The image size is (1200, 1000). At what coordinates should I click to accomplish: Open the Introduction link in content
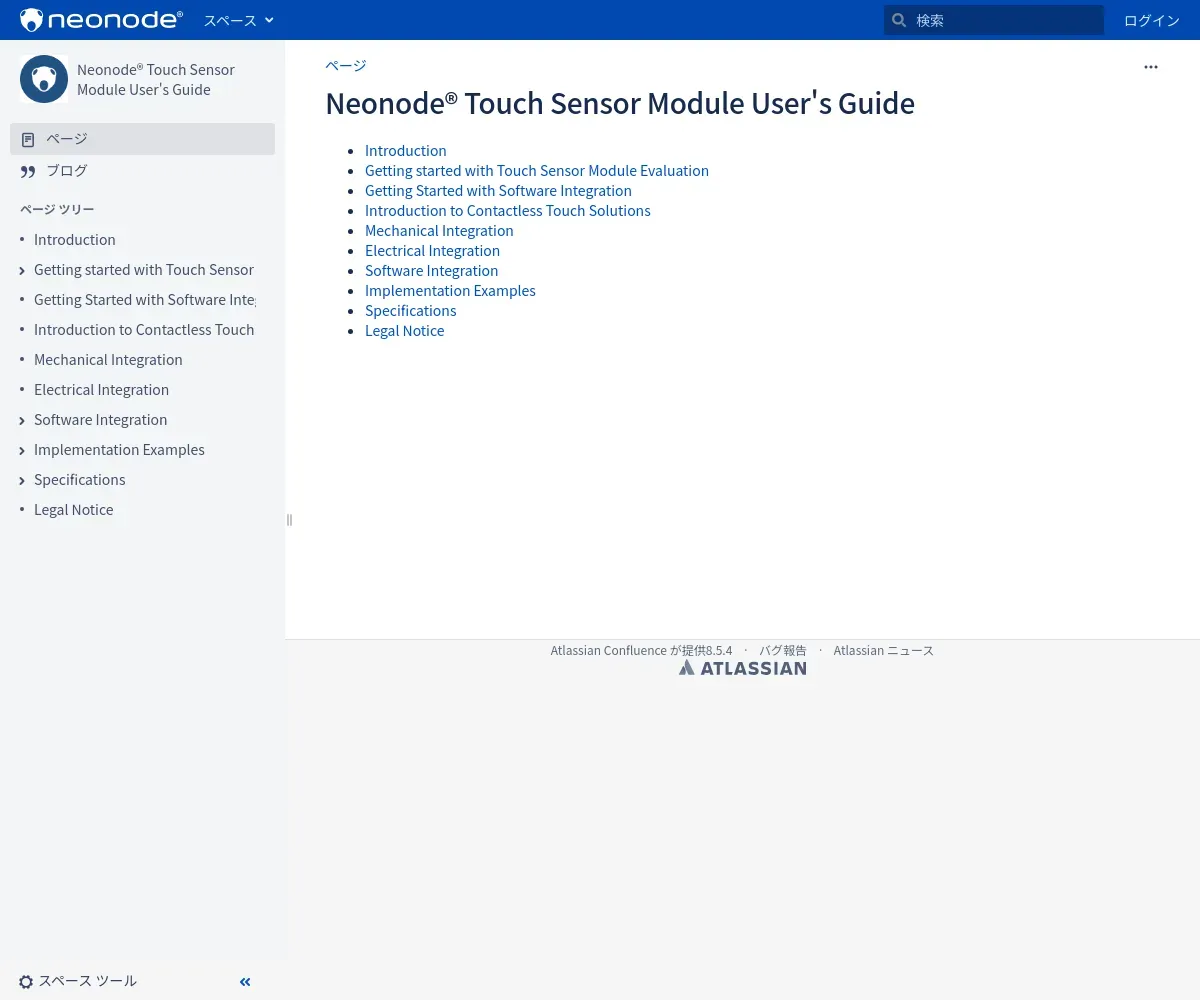click(x=405, y=150)
